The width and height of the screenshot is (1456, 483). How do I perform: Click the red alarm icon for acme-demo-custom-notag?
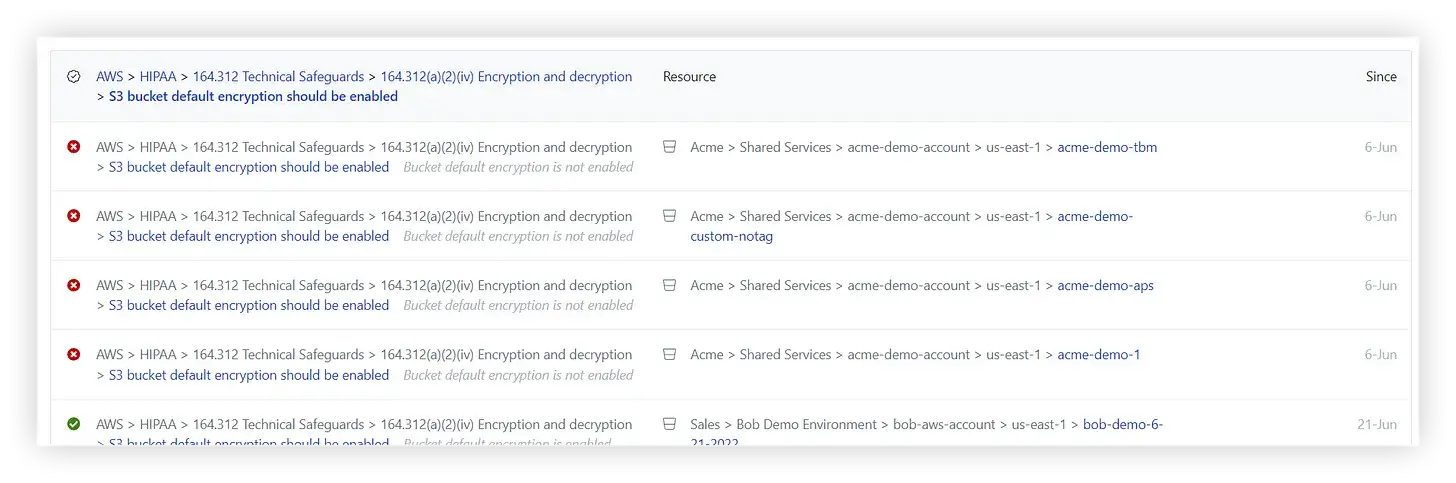click(73, 216)
